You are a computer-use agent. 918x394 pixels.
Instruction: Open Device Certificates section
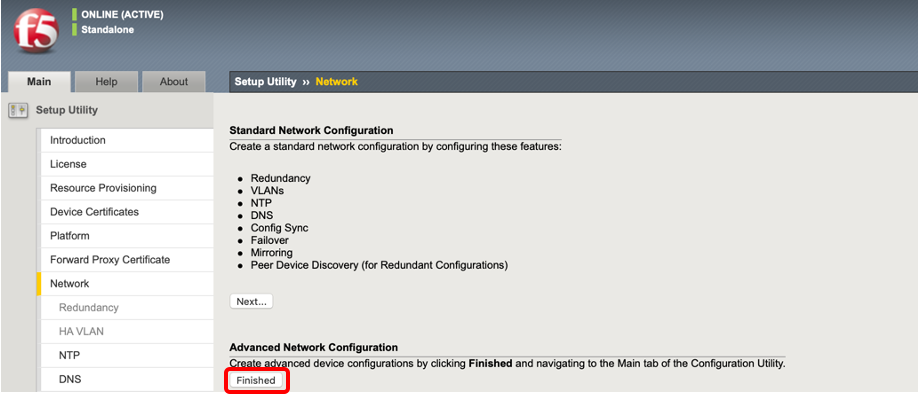click(127, 212)
